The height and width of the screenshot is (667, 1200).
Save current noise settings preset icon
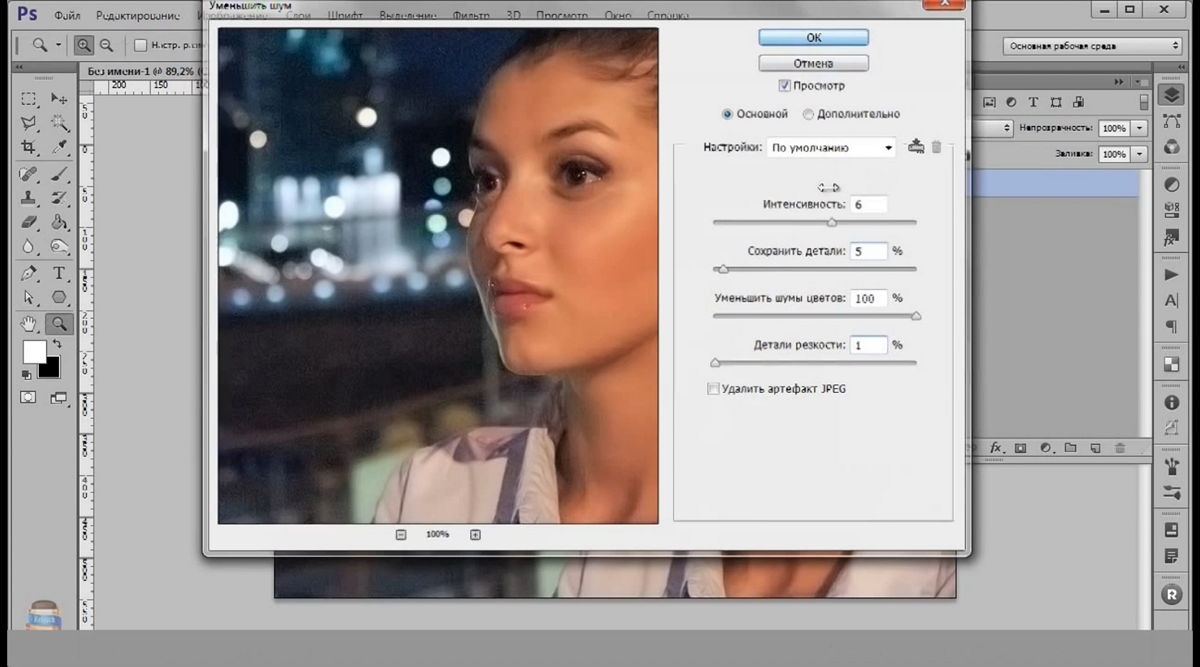(916, 147)
